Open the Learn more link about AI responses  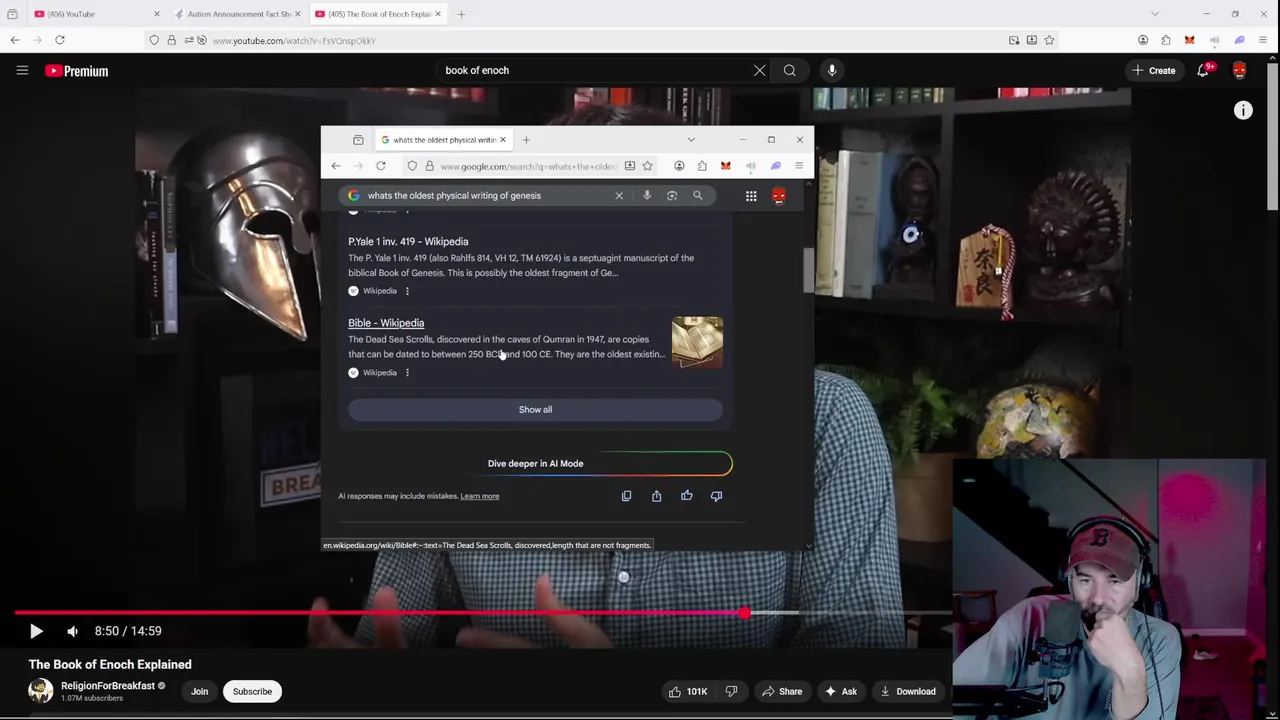pyautogui.click(x=479, y=496)
